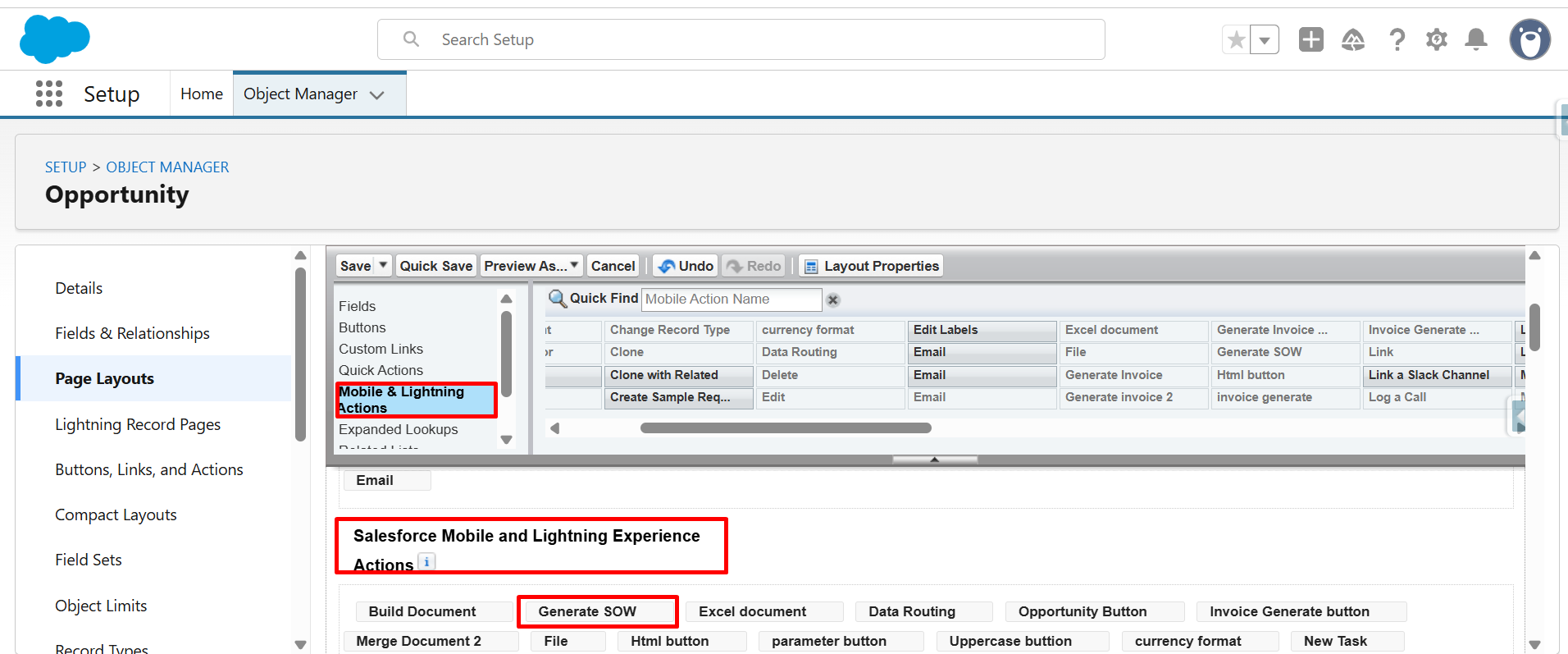Select Expanded Lookups palette category
Screen dimensions: 1568x654
(399, 429)
